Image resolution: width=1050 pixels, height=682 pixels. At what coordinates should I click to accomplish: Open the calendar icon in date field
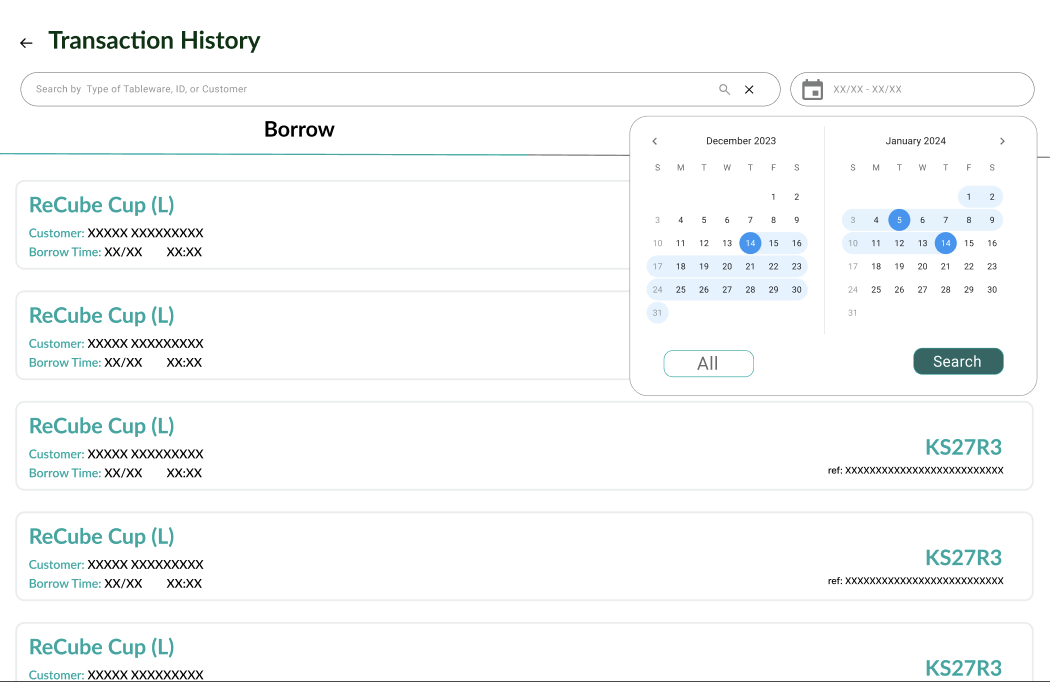click(x=812, y=89)
